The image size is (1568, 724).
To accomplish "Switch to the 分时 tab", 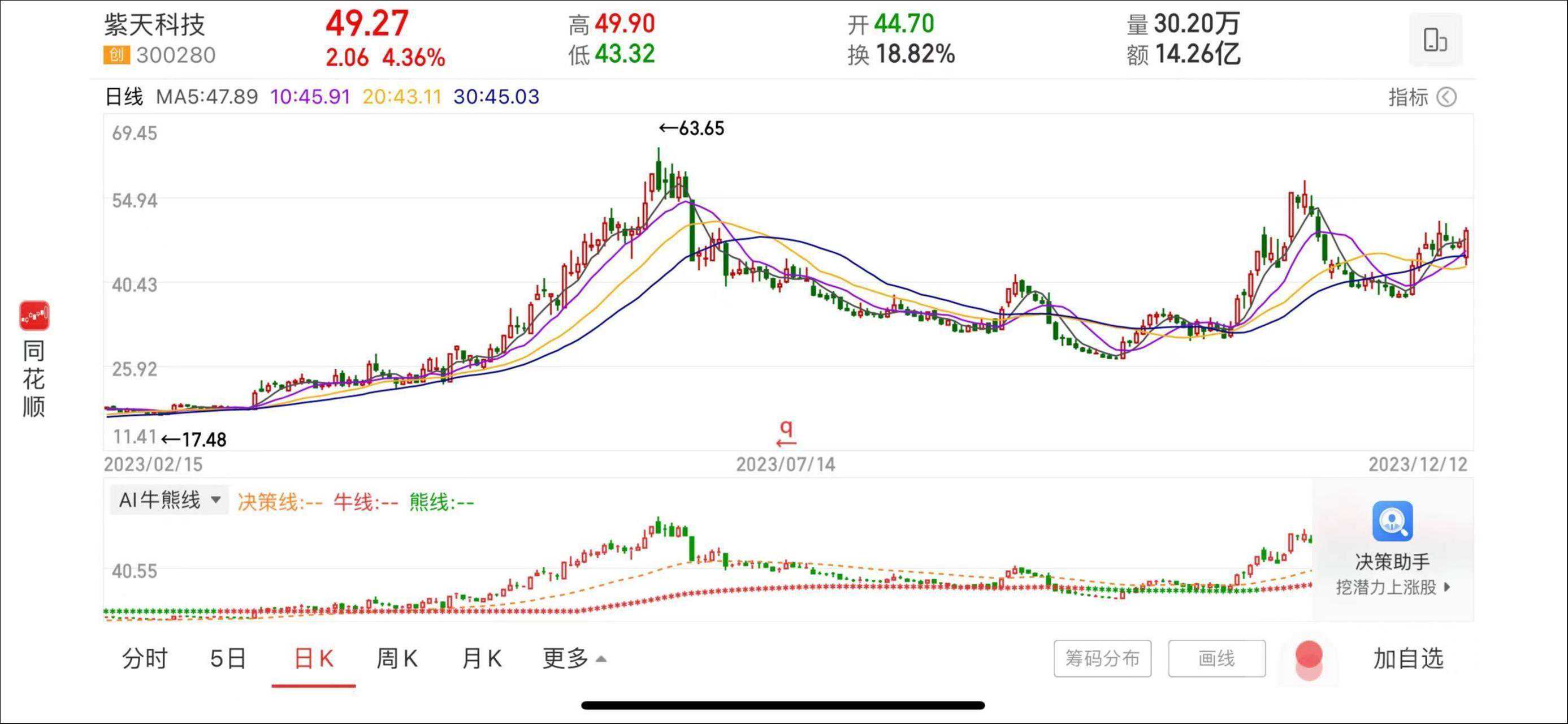I will (144, 658).
